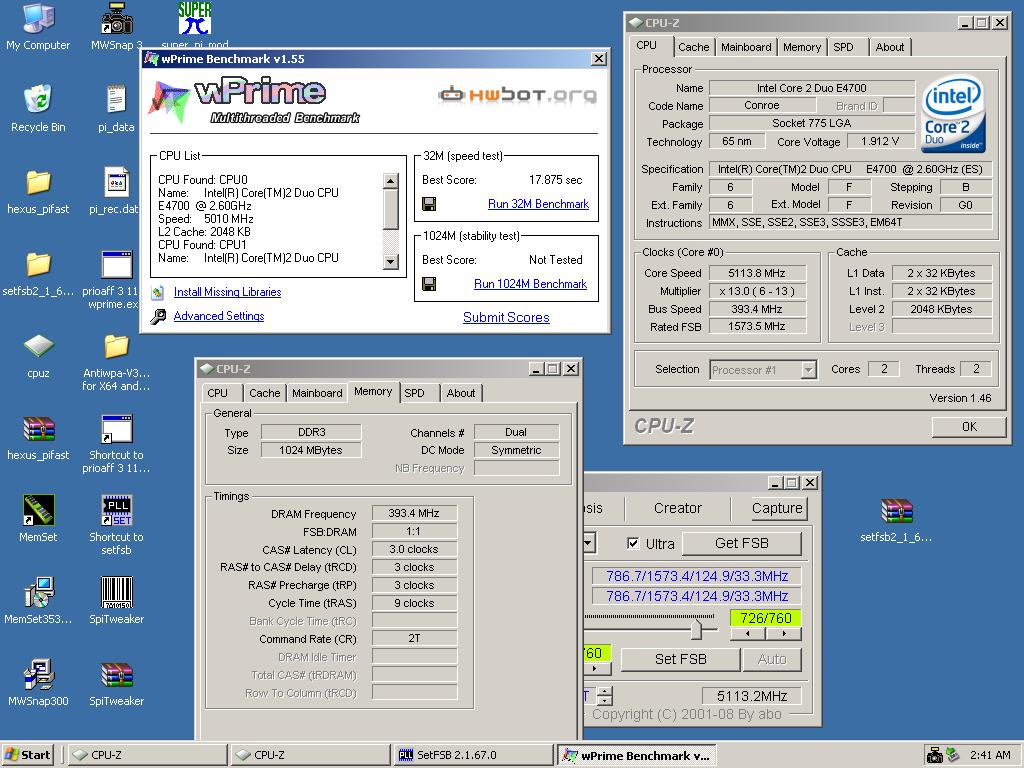Viewport: 1024px width, 768px height.
Task: Click the Set FSB button
Action: (680, 660)
